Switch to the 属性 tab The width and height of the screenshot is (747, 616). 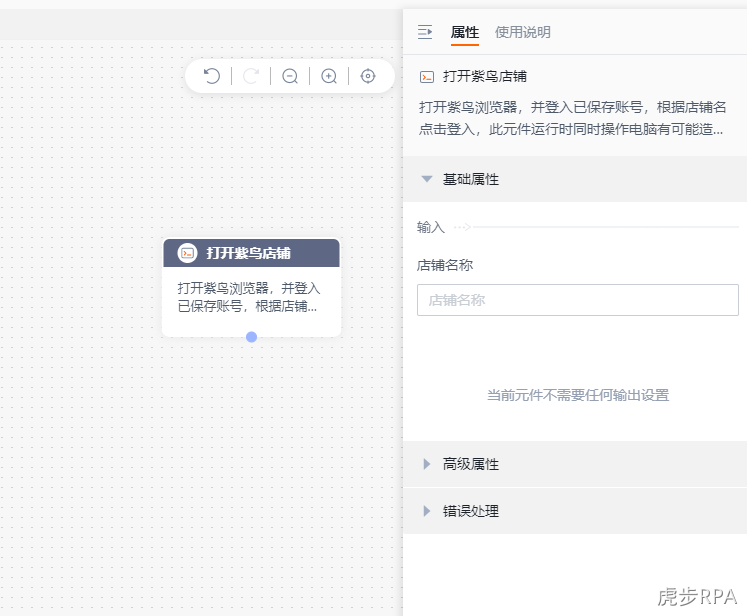tap(464, 32)
